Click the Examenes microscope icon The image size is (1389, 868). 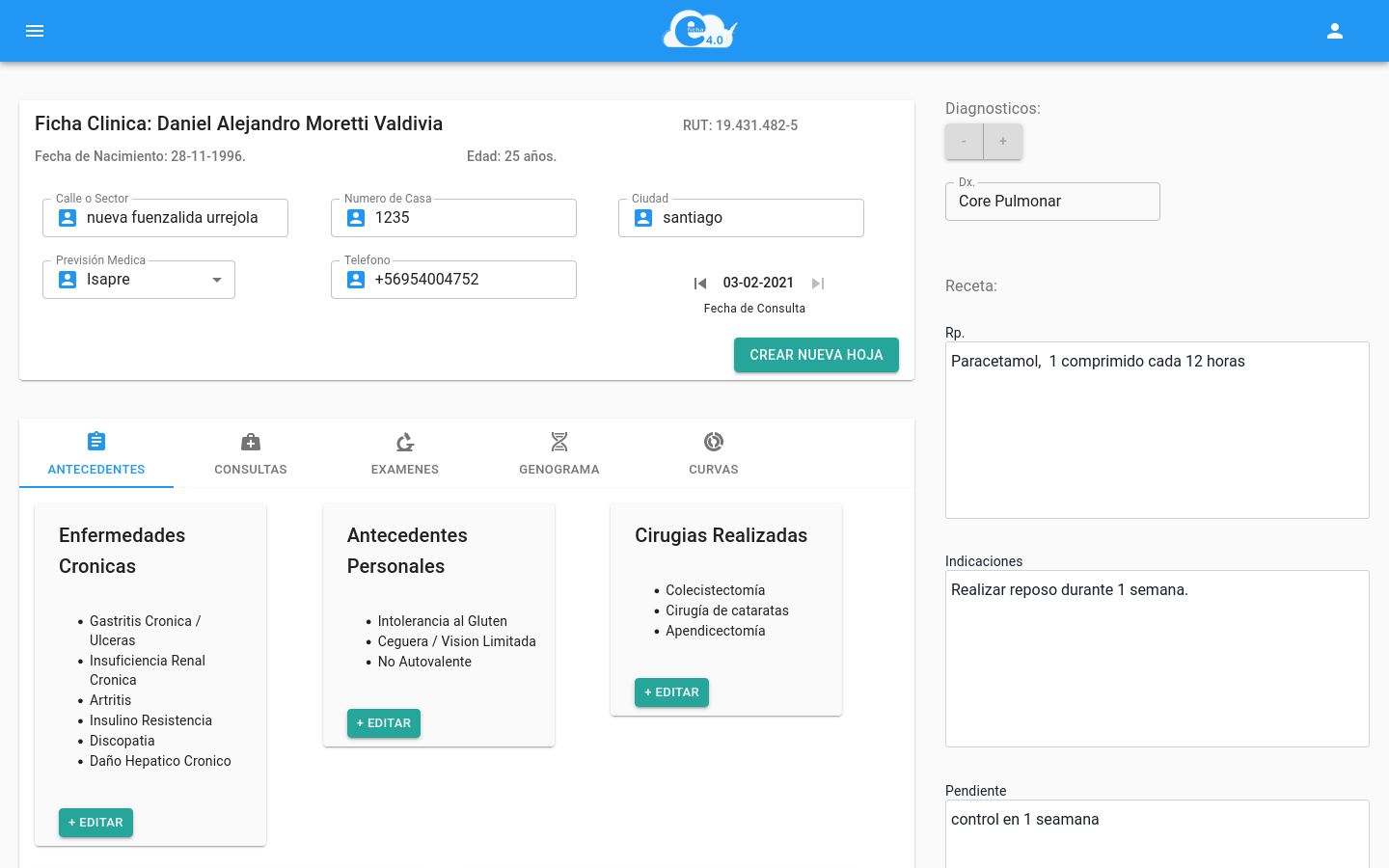[405, 442]
